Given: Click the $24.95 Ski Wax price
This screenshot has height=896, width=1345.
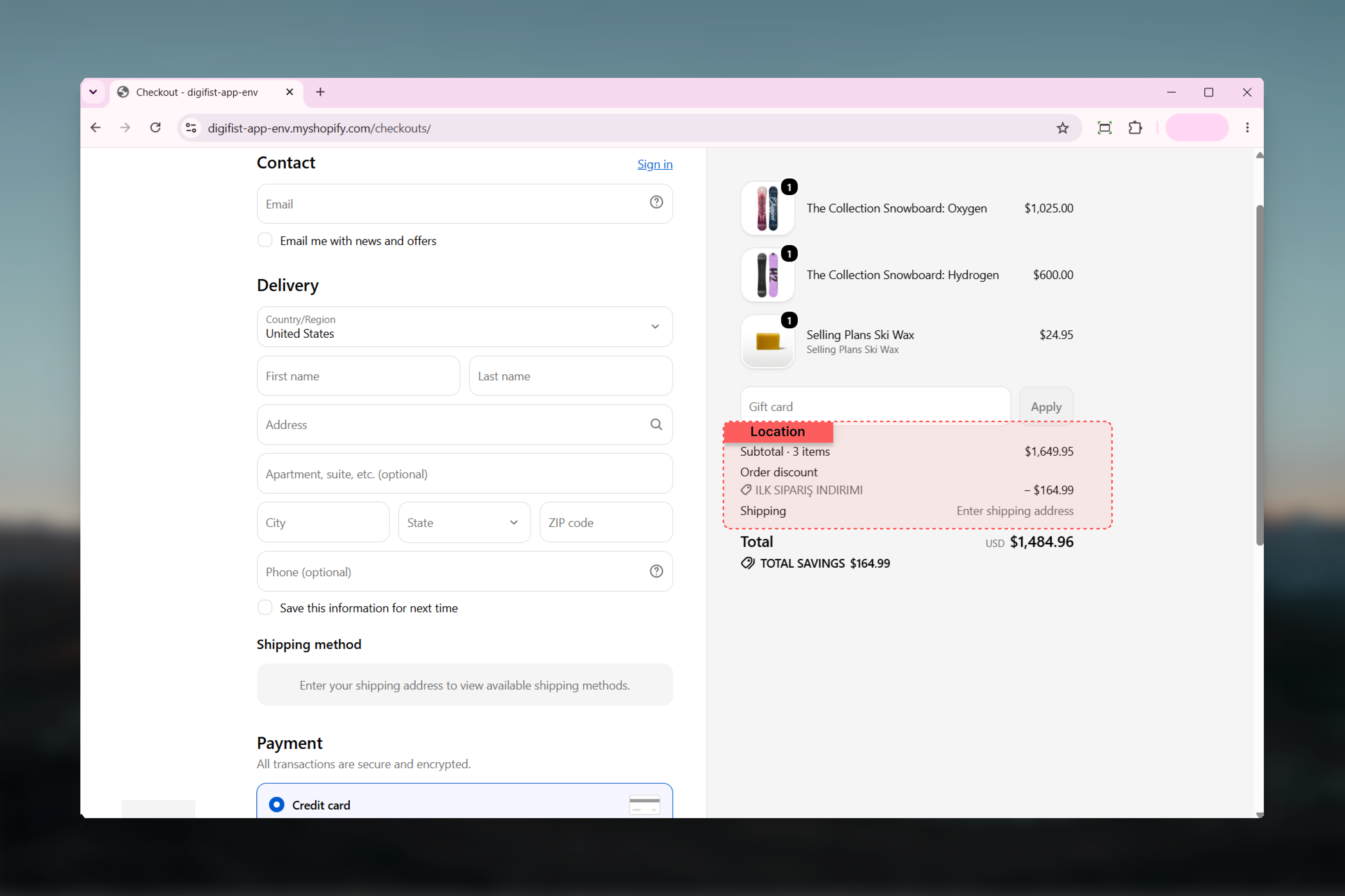Looking at the screenshot, I should click(x=1056, y=335).
